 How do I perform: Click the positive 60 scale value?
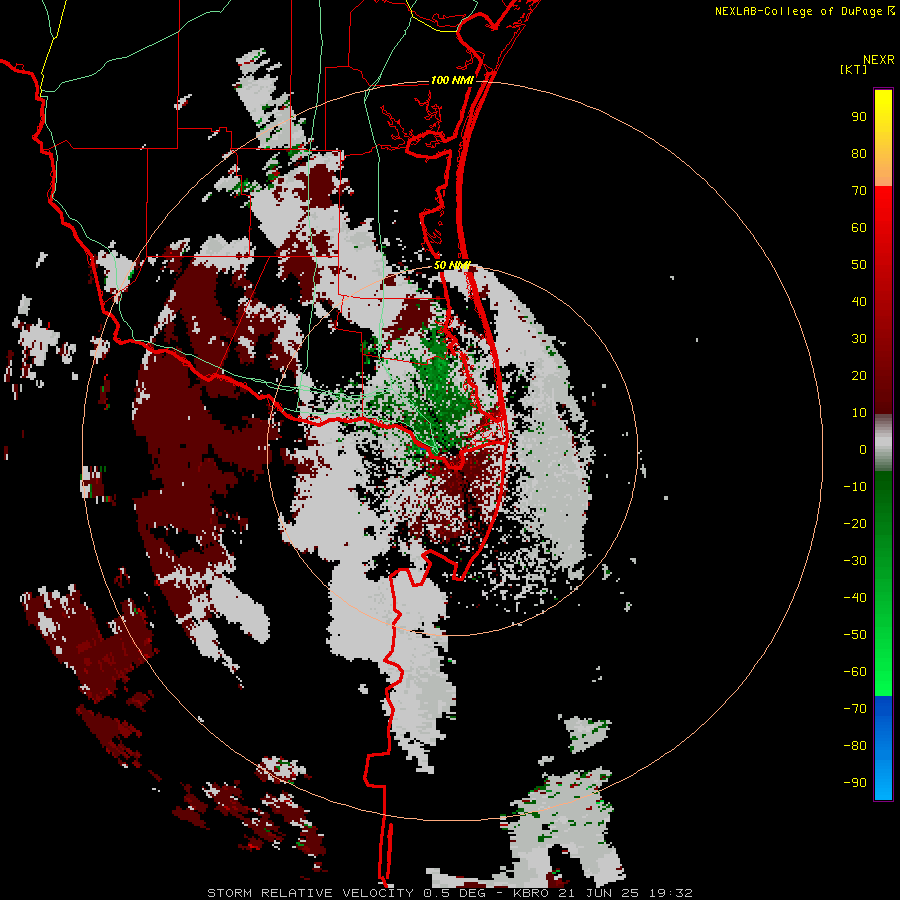[859, 228]
